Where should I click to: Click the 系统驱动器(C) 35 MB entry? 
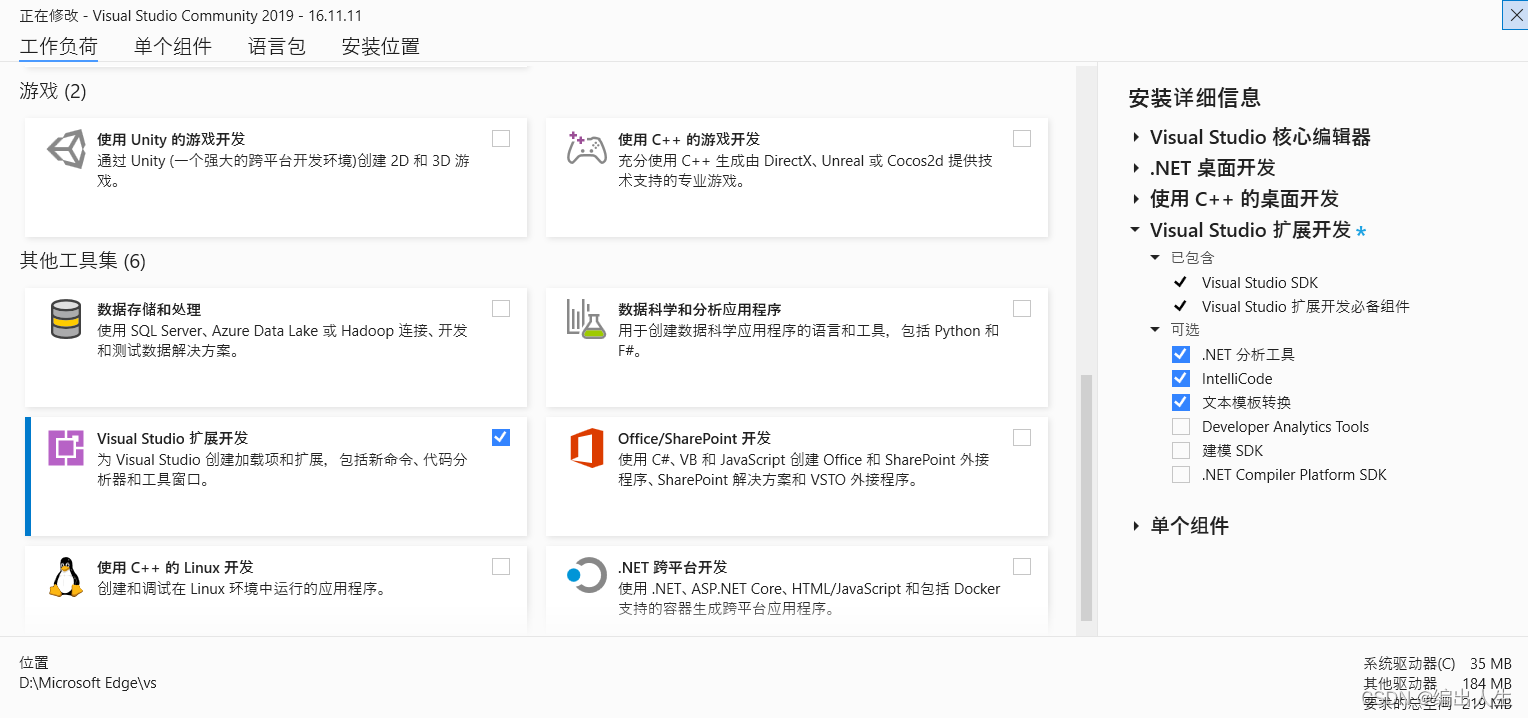point(1437,663)
